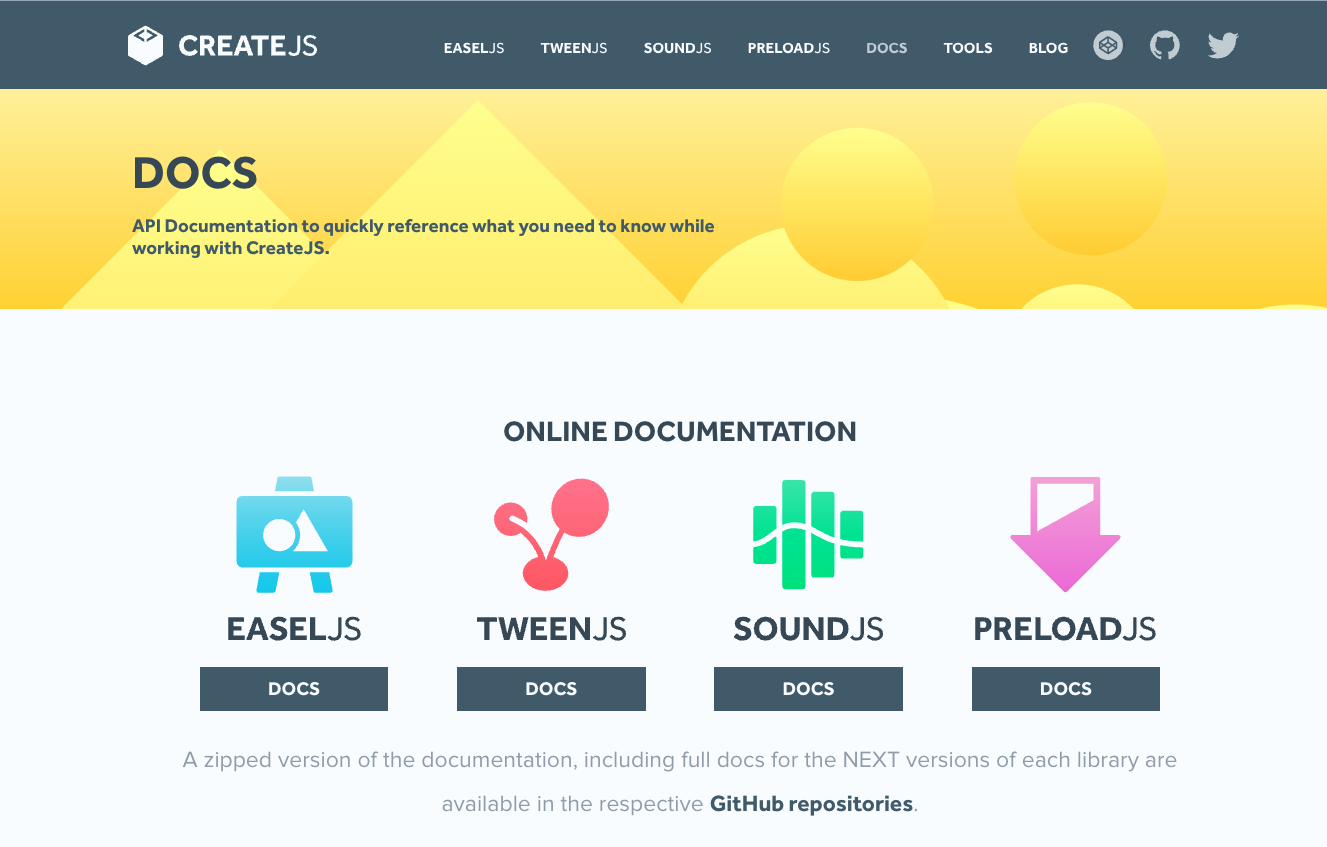Follow the GitHub repositories link
1327x847 pixels.
(811, 804)
